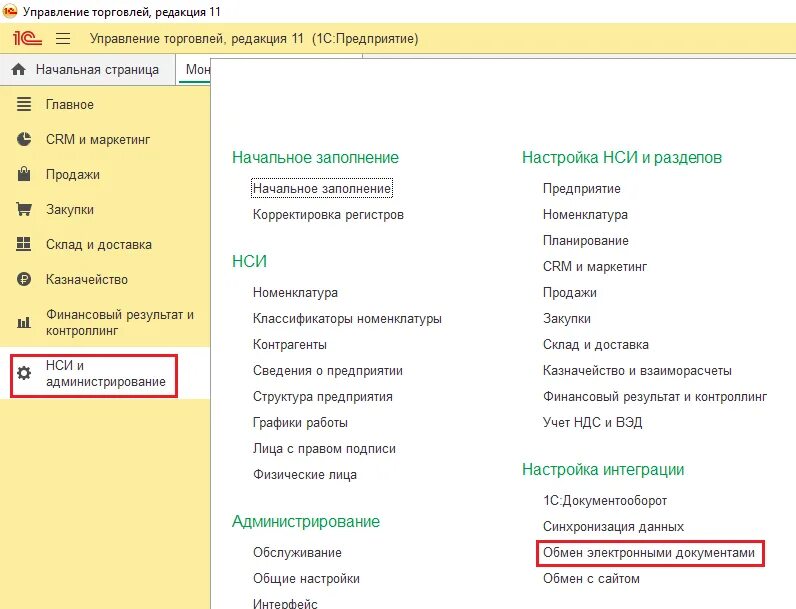Open Продажи settings link
This screenshot has height=609, width=796.
click(x=570, y=293)
